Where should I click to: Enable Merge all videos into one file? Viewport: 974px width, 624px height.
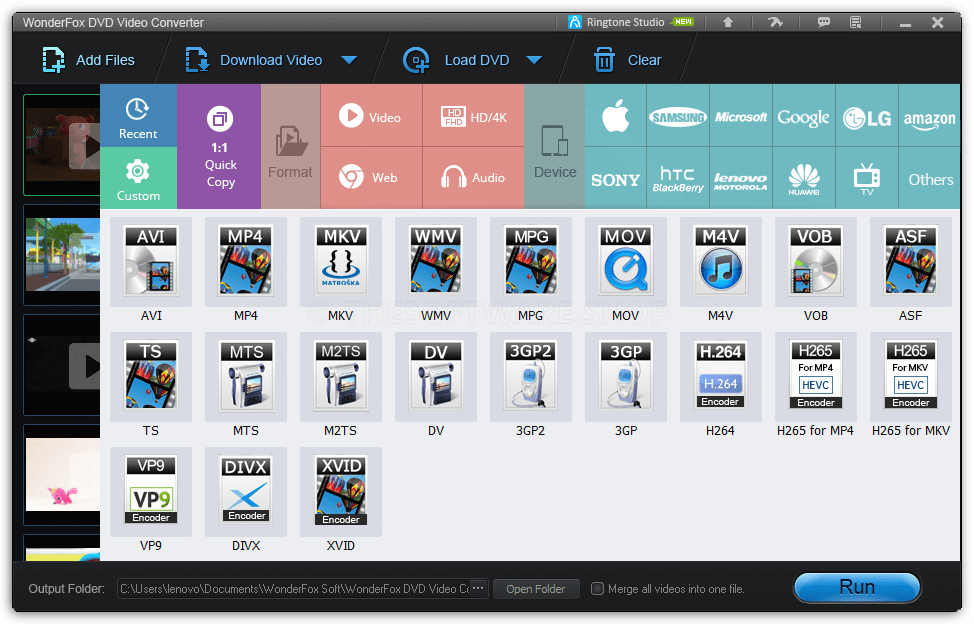point(597,589)
